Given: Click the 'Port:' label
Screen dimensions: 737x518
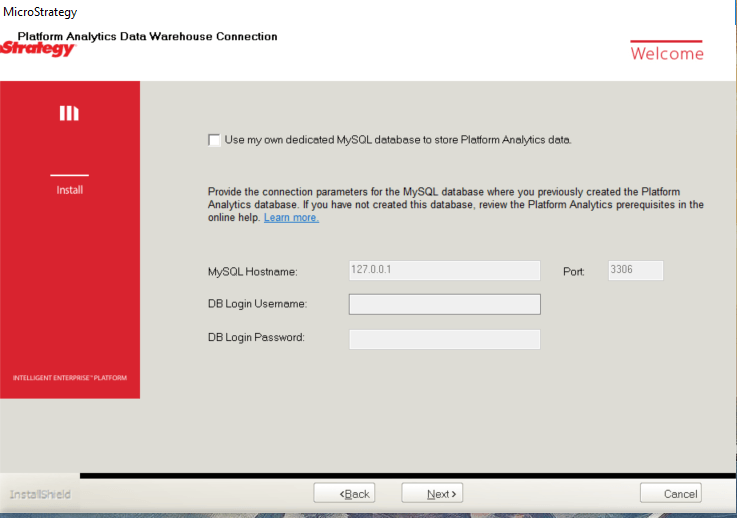Looking at the screenshot, I should point(573,272).
